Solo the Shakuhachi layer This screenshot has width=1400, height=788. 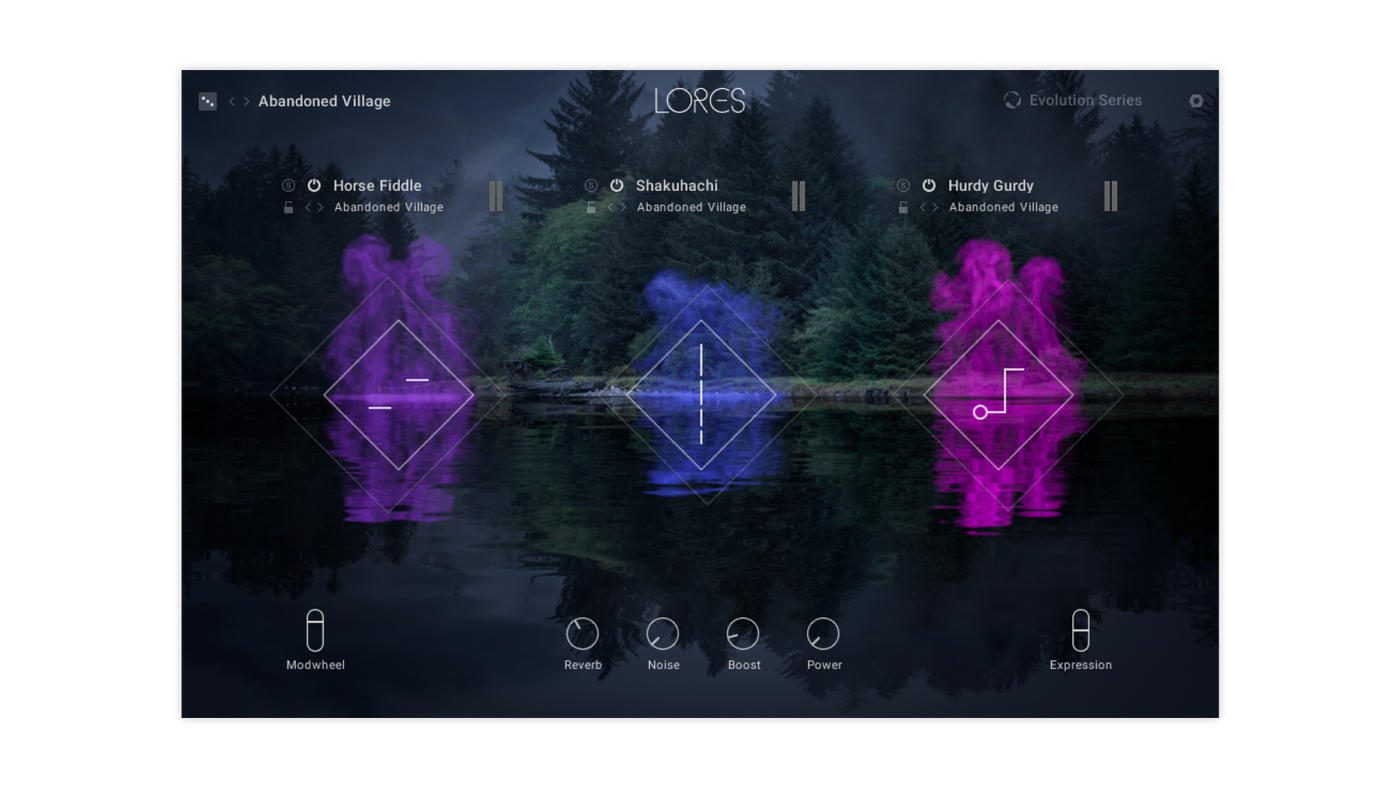point(591,186)
